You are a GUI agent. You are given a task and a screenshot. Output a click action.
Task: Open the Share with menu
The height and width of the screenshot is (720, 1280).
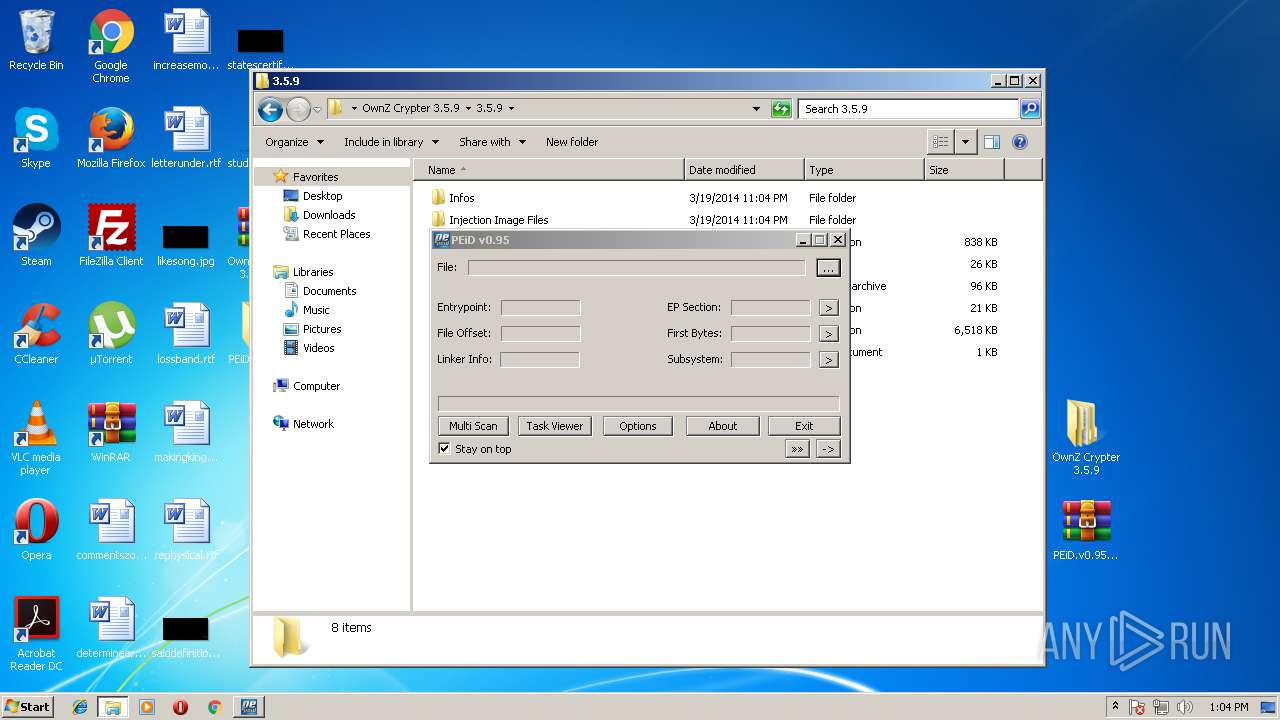[491, 142]
